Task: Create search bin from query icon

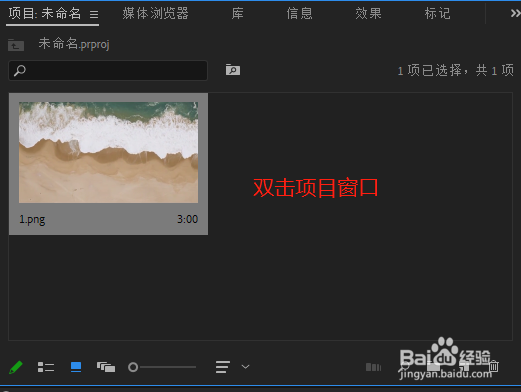Action: click(233, 70)
